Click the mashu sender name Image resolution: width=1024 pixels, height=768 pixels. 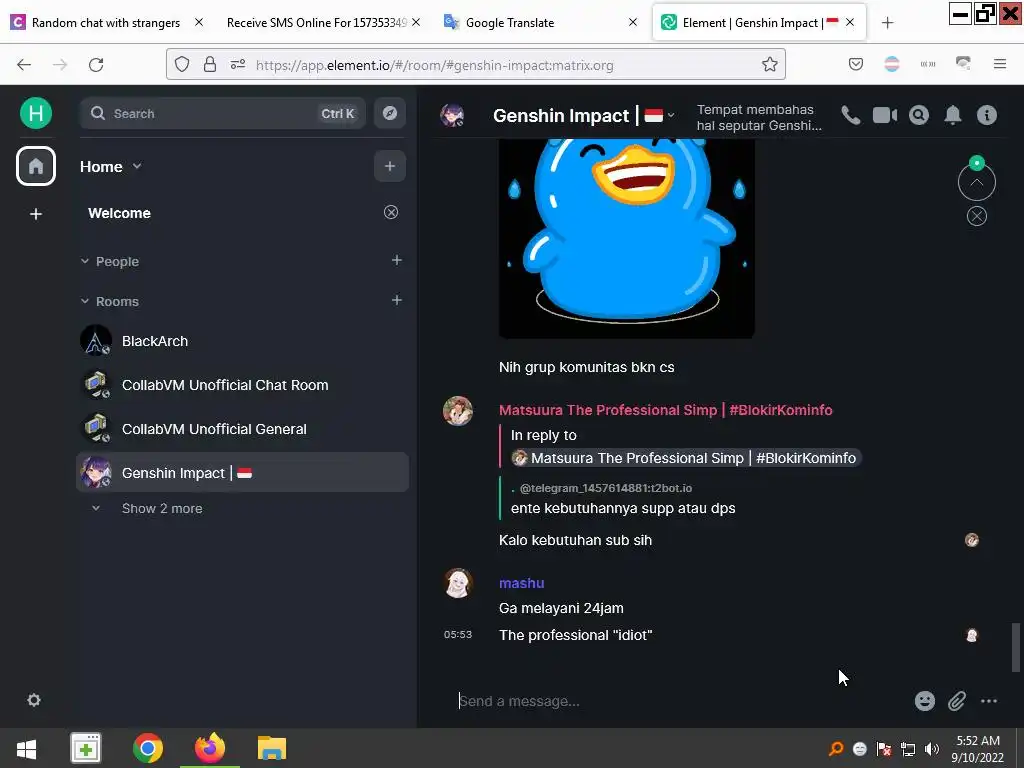[521, 583]
